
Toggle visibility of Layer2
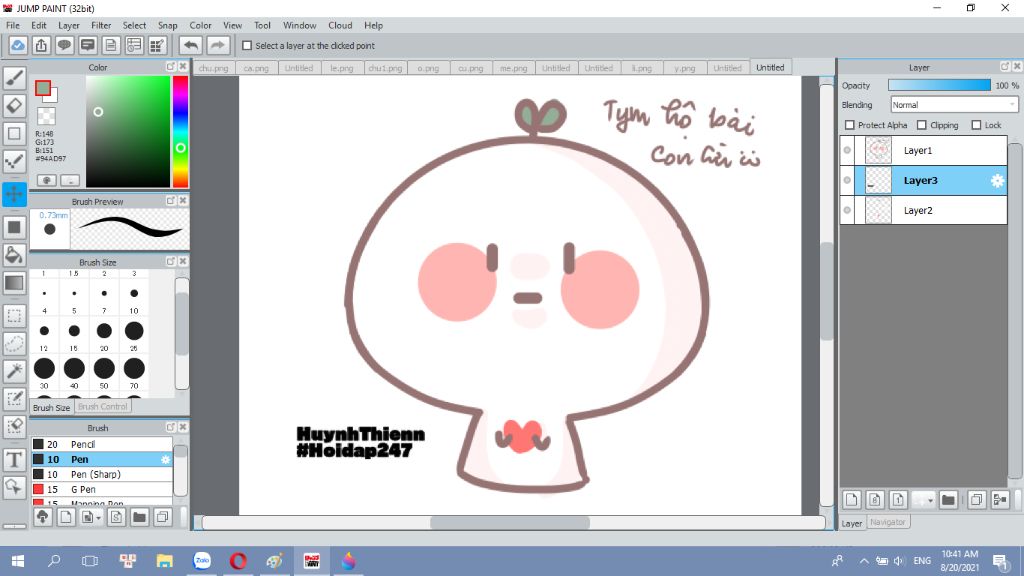coord(847,210)
